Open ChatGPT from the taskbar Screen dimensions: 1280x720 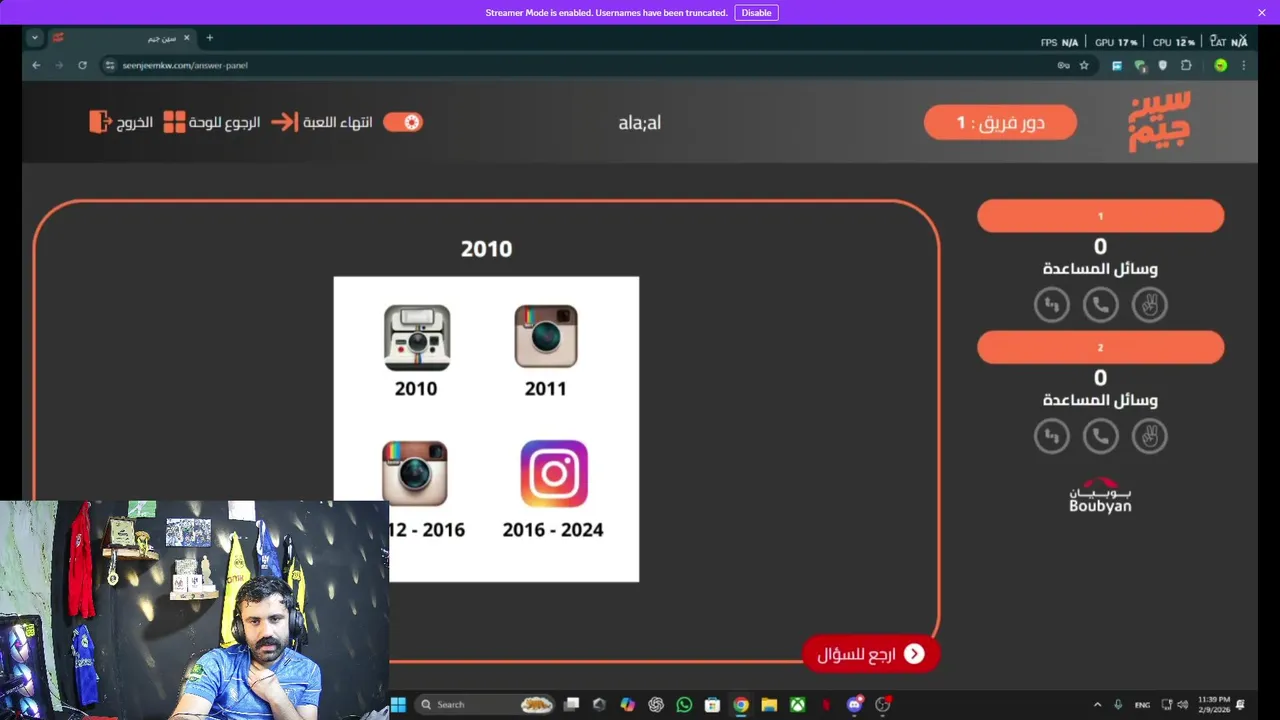tap(656, 704)
